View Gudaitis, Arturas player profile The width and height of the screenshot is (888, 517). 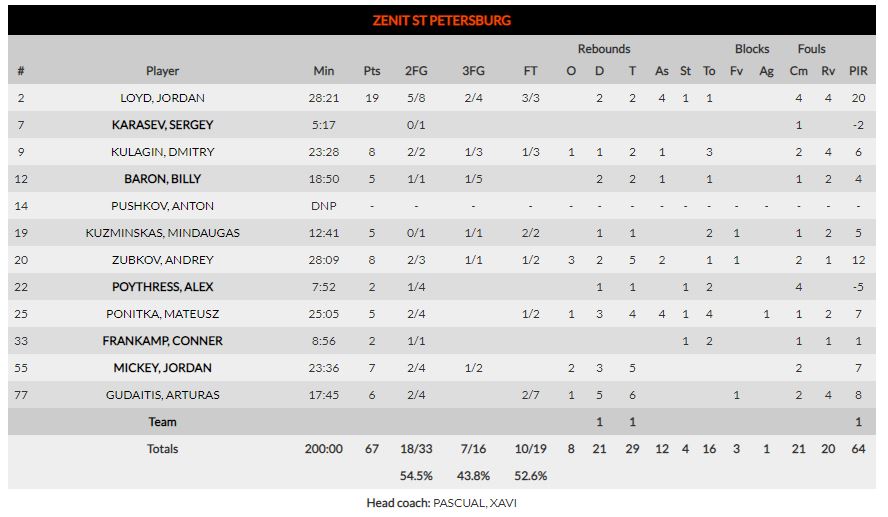(162, 395)
